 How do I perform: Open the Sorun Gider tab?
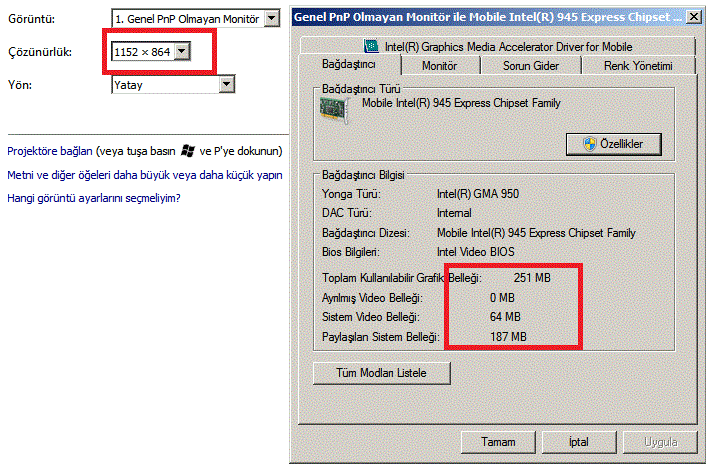pos(530,66)
